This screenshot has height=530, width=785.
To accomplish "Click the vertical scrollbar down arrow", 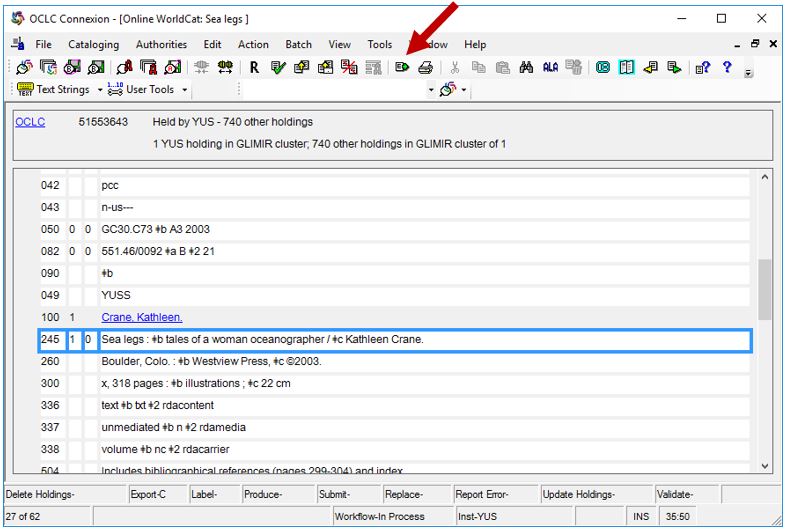I will click(765, 466).
